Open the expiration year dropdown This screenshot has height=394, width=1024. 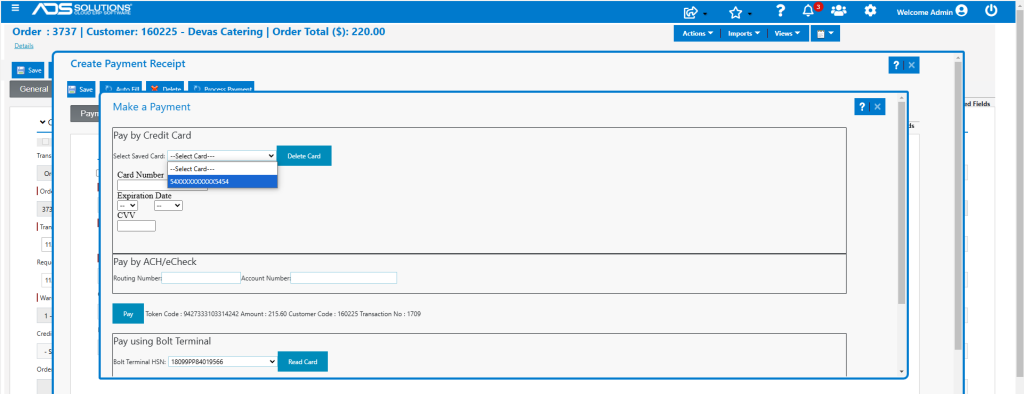[x=168, y=205]
